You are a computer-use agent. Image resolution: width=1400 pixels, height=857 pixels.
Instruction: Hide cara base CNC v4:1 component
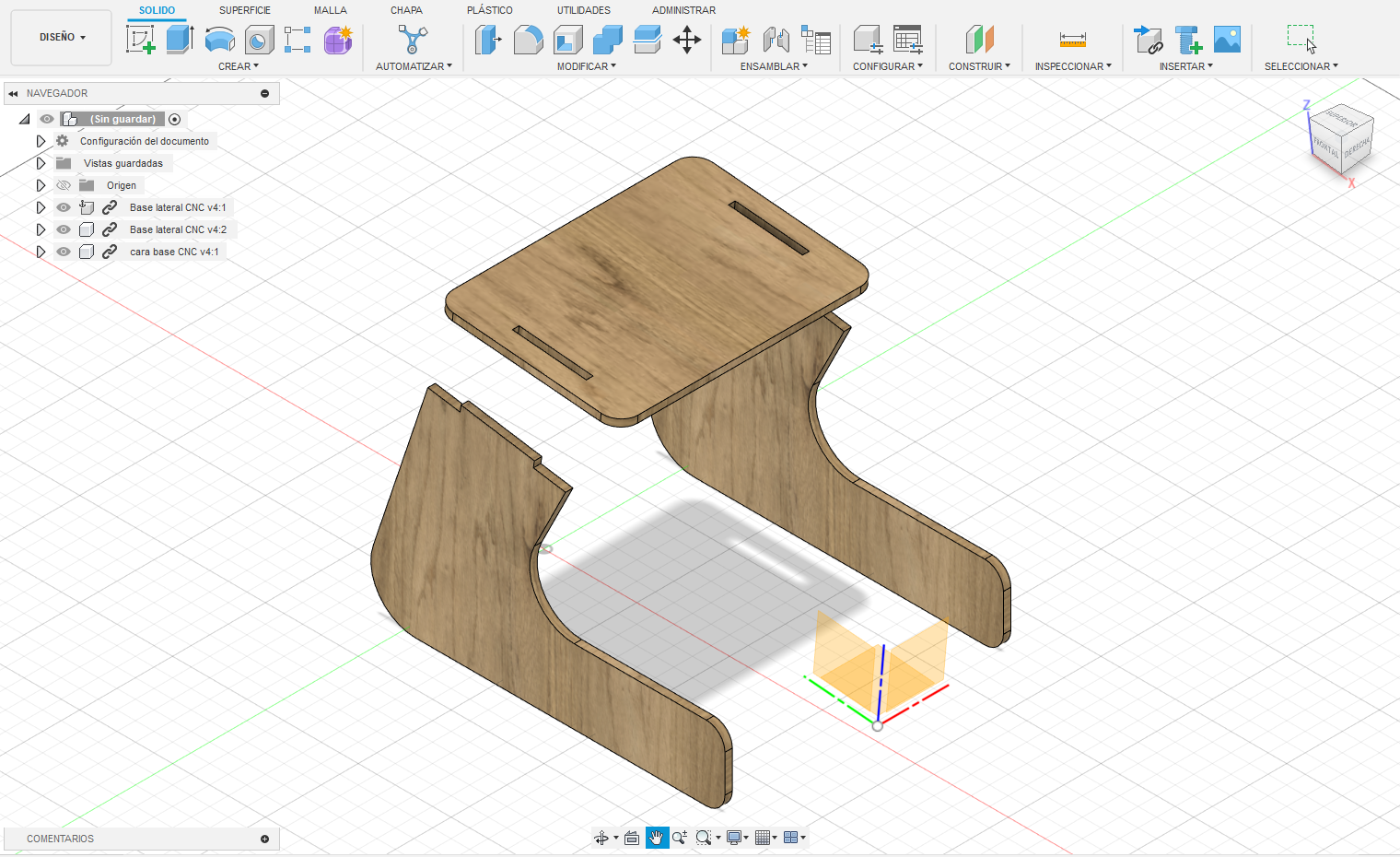64,252
